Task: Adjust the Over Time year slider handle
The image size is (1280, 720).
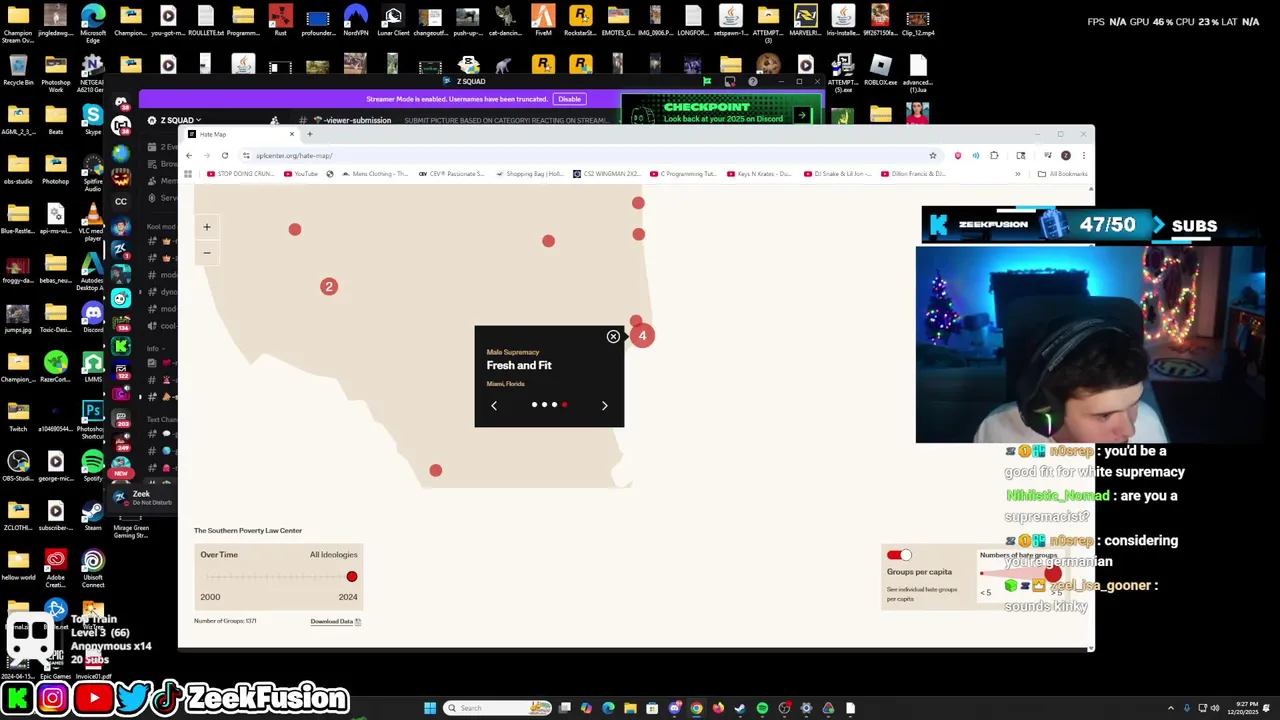Action: coord(352,577)
